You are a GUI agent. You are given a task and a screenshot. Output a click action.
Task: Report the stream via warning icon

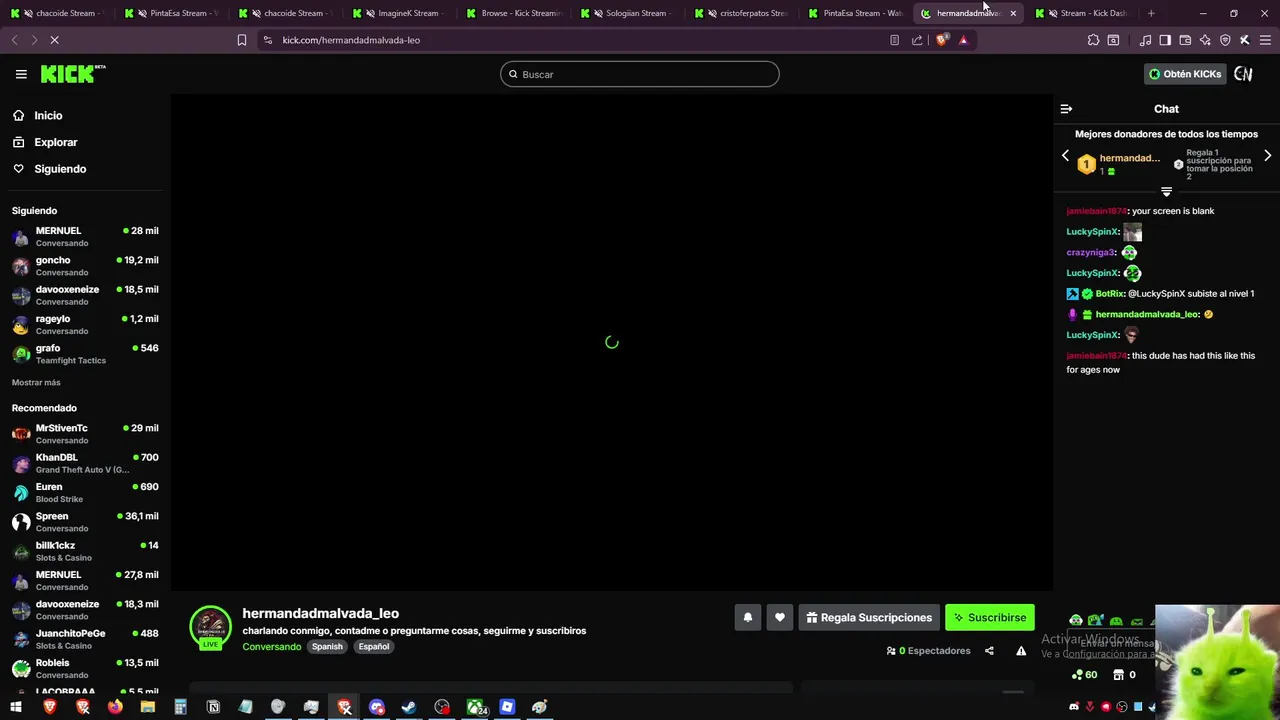(x=1021, y=651)
